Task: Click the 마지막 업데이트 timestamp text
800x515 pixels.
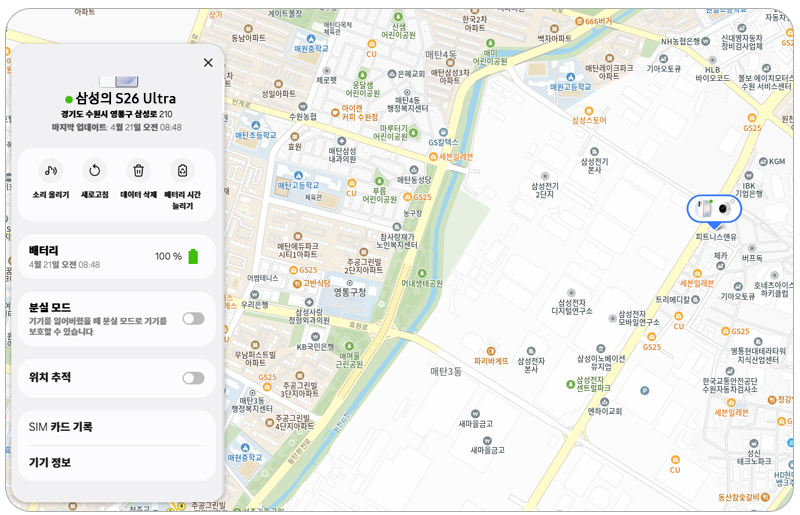Action: (x=117, y=127)
